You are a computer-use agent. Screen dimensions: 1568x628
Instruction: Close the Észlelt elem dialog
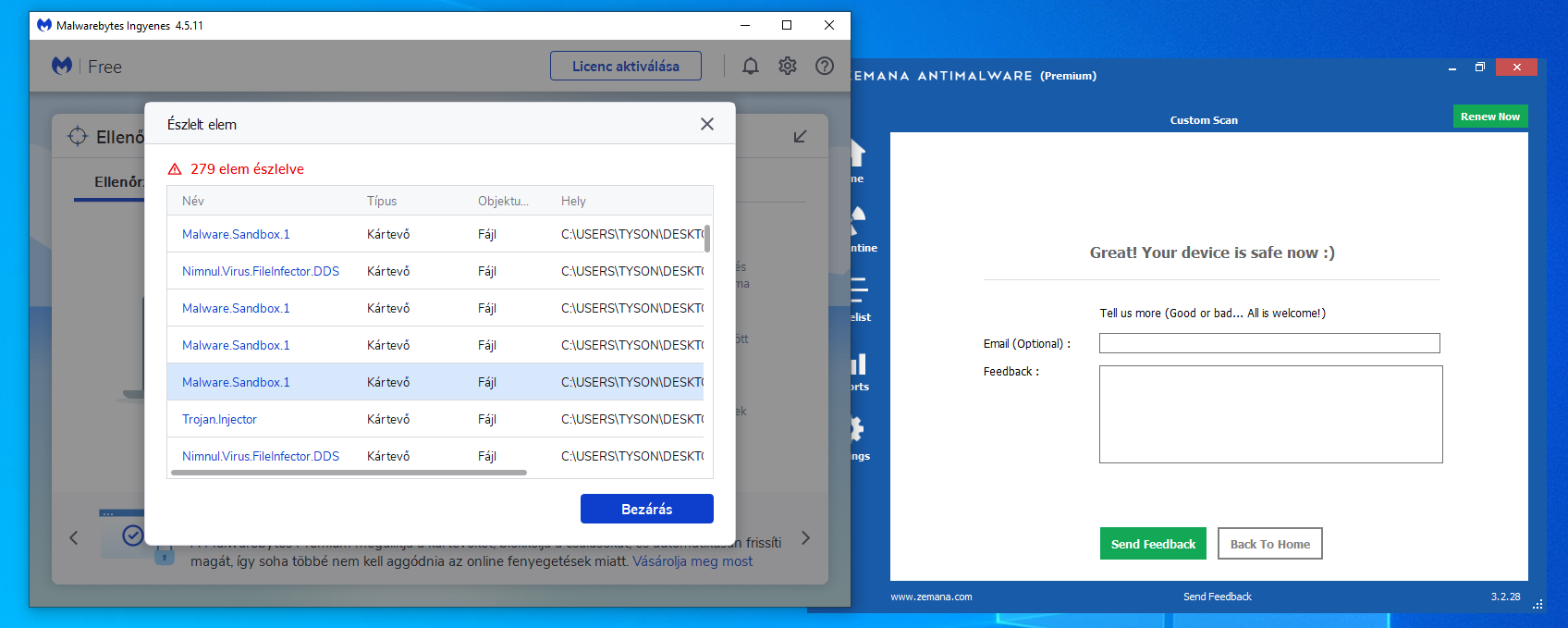tap(707, 124)
